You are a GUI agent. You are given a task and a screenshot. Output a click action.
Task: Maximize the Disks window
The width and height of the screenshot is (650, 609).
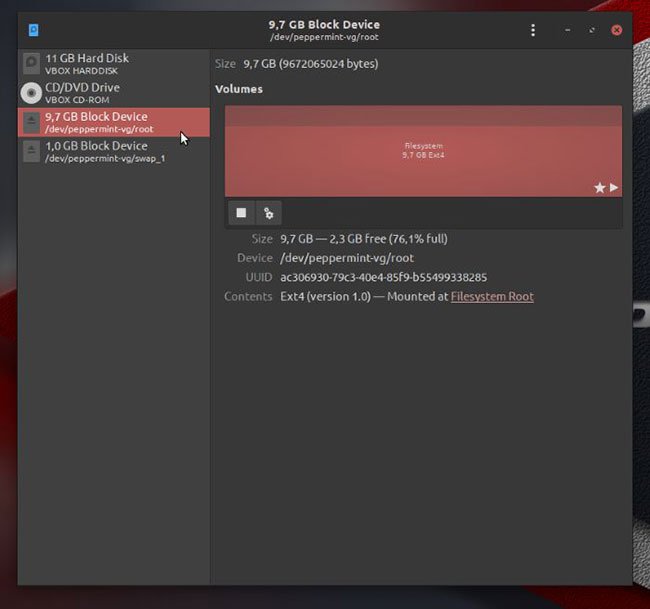[x=592, y=30]
